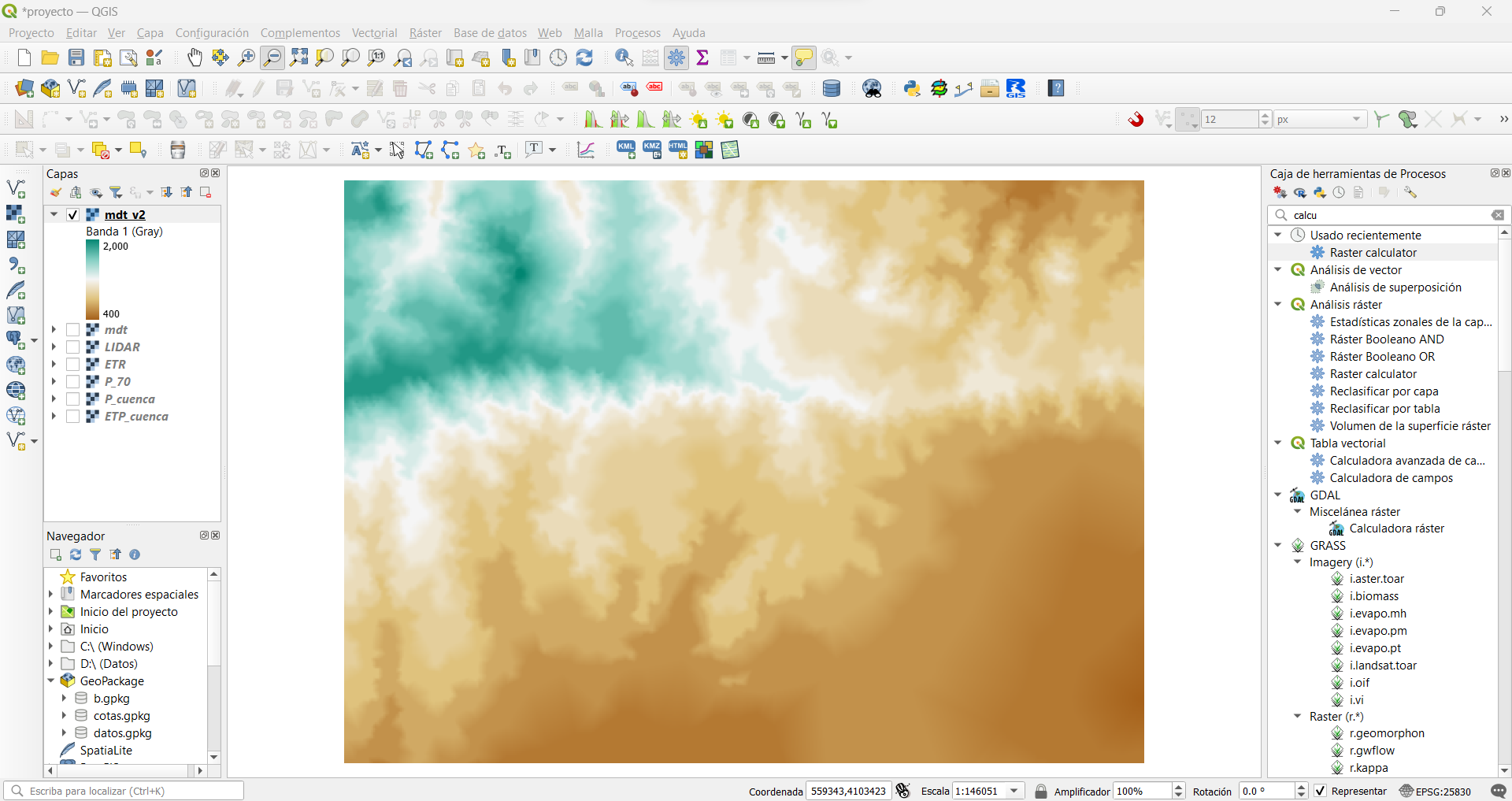Open the Temporal Controller clock icon
The image size is (1512, 801).
tap(558, 57)
